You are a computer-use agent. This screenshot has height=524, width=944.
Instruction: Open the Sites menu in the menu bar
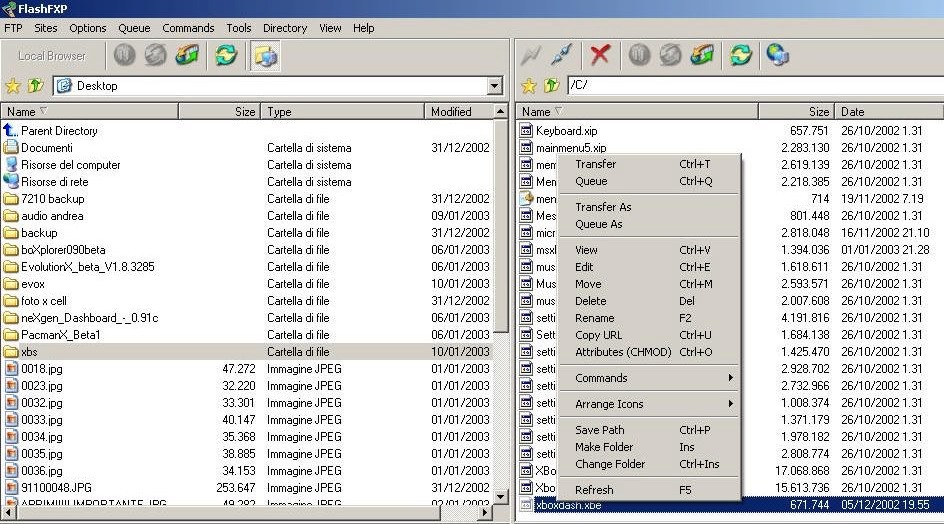point(45,28)
